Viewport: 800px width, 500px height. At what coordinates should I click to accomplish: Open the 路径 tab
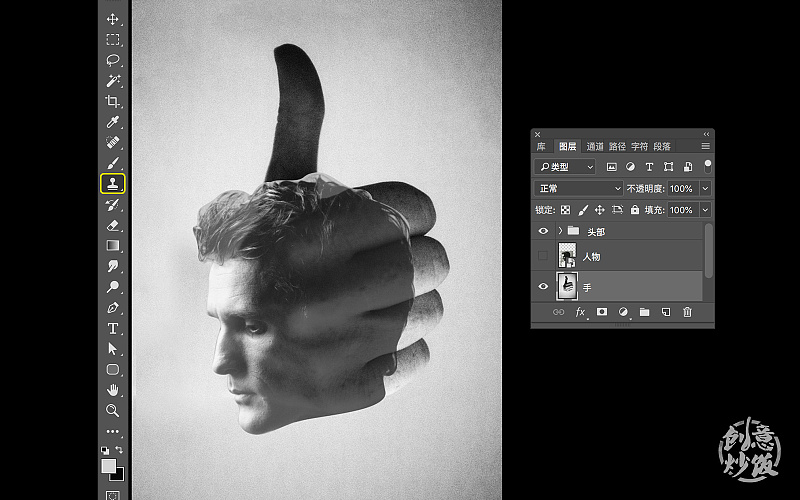[x=617, y=146]
